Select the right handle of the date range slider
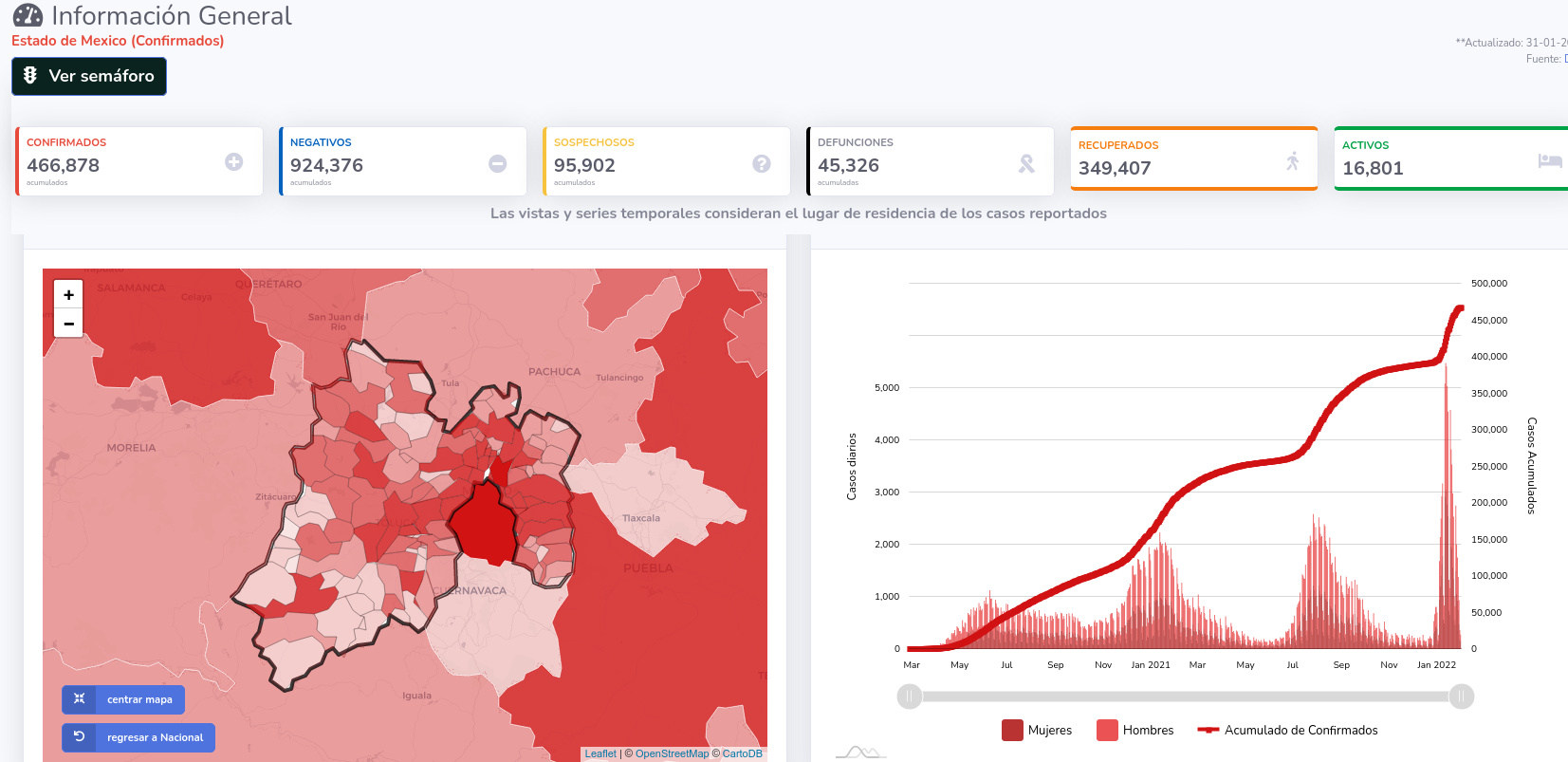Image resolution: width=1568 pixels, height=762 pixels. 1461,697
